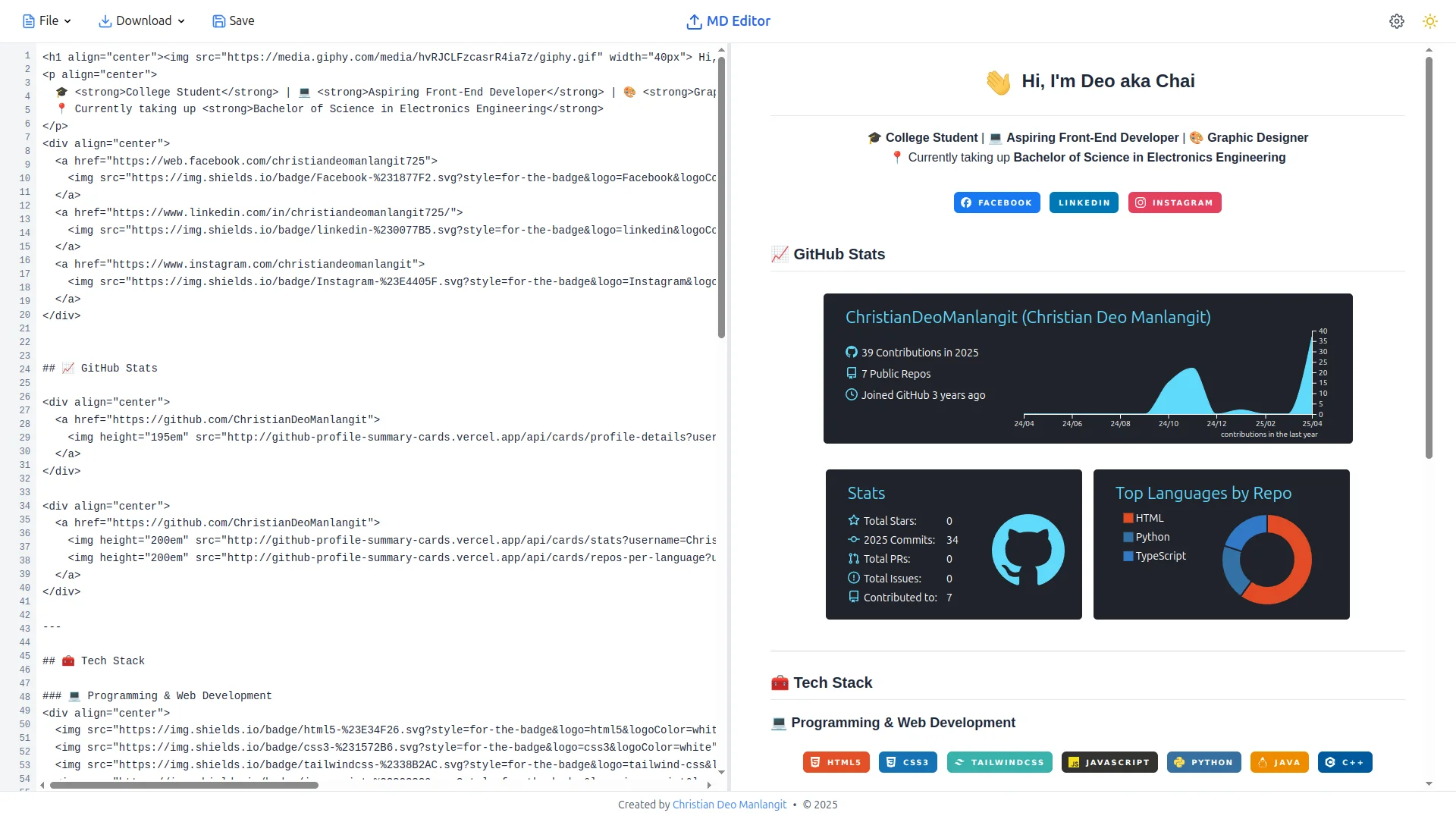Click the JavaScript tech badge
Viewport: 1456px width, 819px height.
1109,762
